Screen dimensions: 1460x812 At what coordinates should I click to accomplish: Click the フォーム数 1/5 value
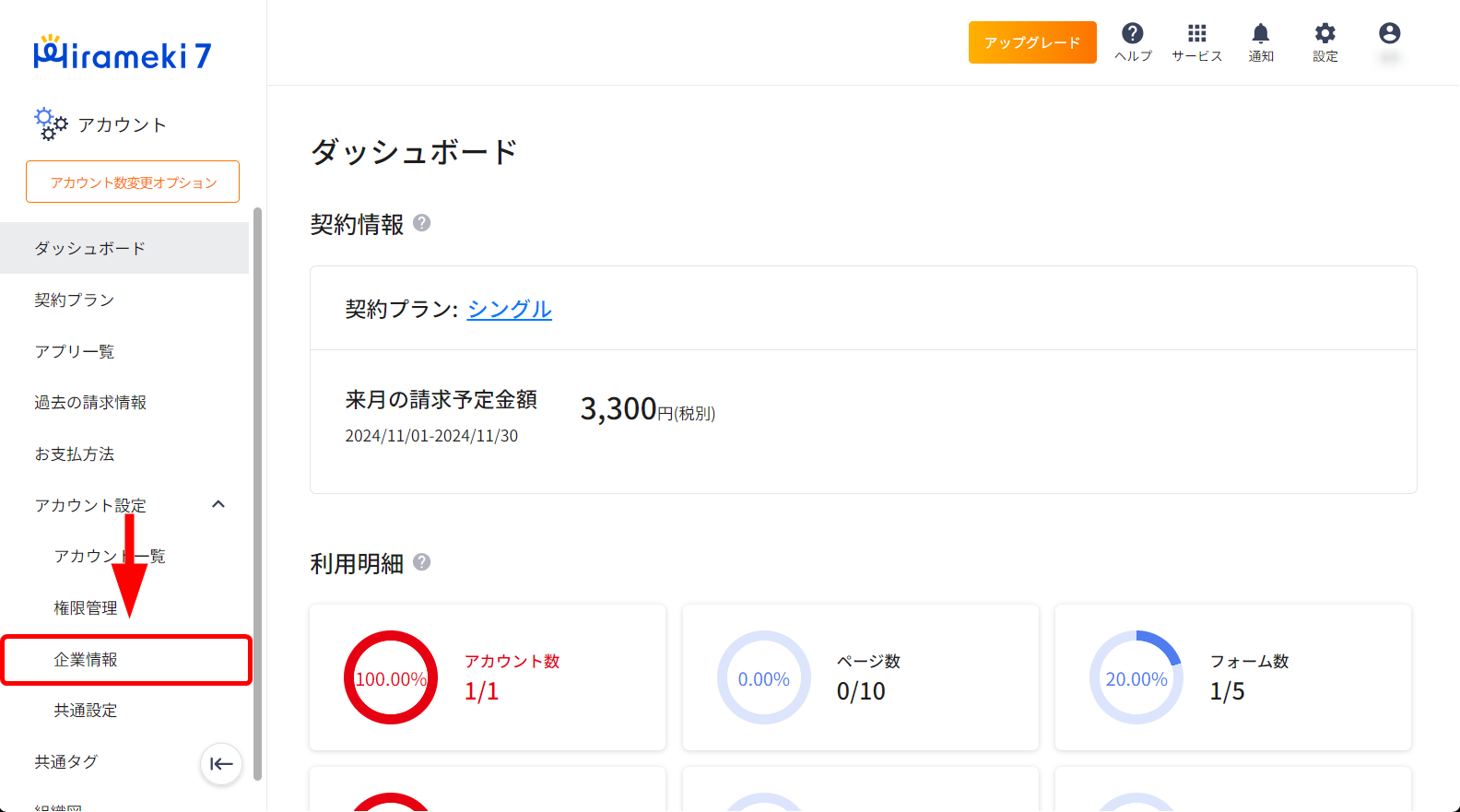pos(1227,691)
